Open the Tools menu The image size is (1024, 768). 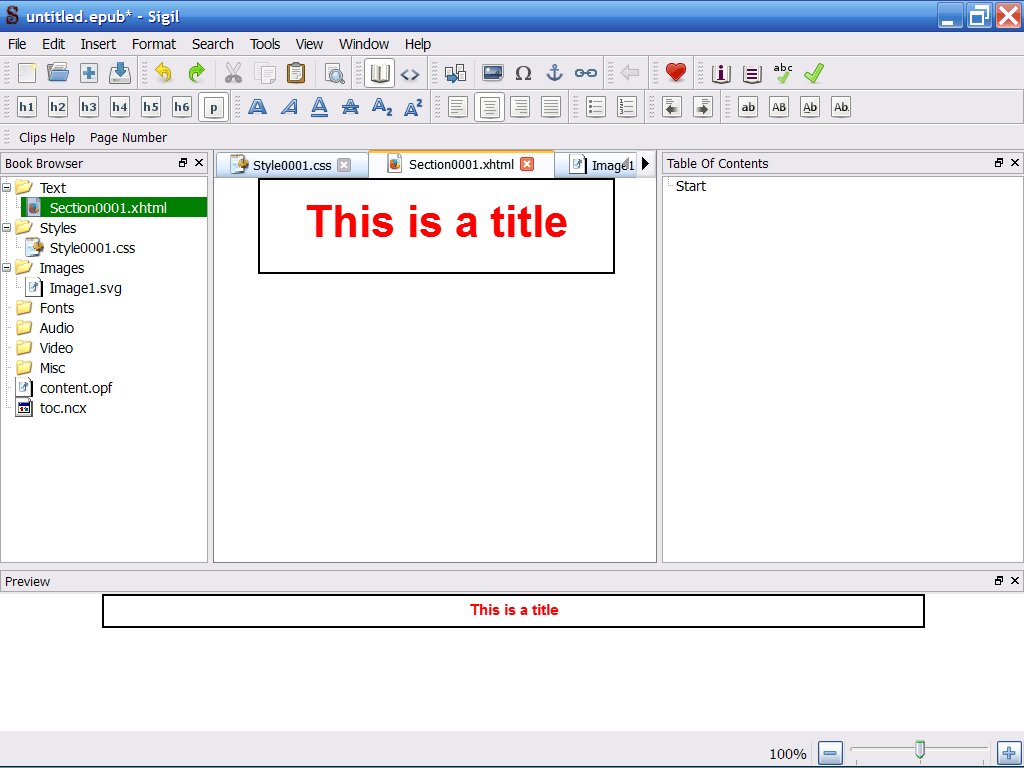pyautogui.click(x=264, y=44)
